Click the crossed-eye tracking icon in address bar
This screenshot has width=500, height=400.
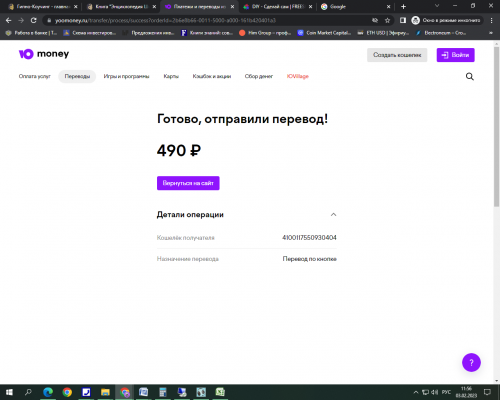[x=375, y=20]
